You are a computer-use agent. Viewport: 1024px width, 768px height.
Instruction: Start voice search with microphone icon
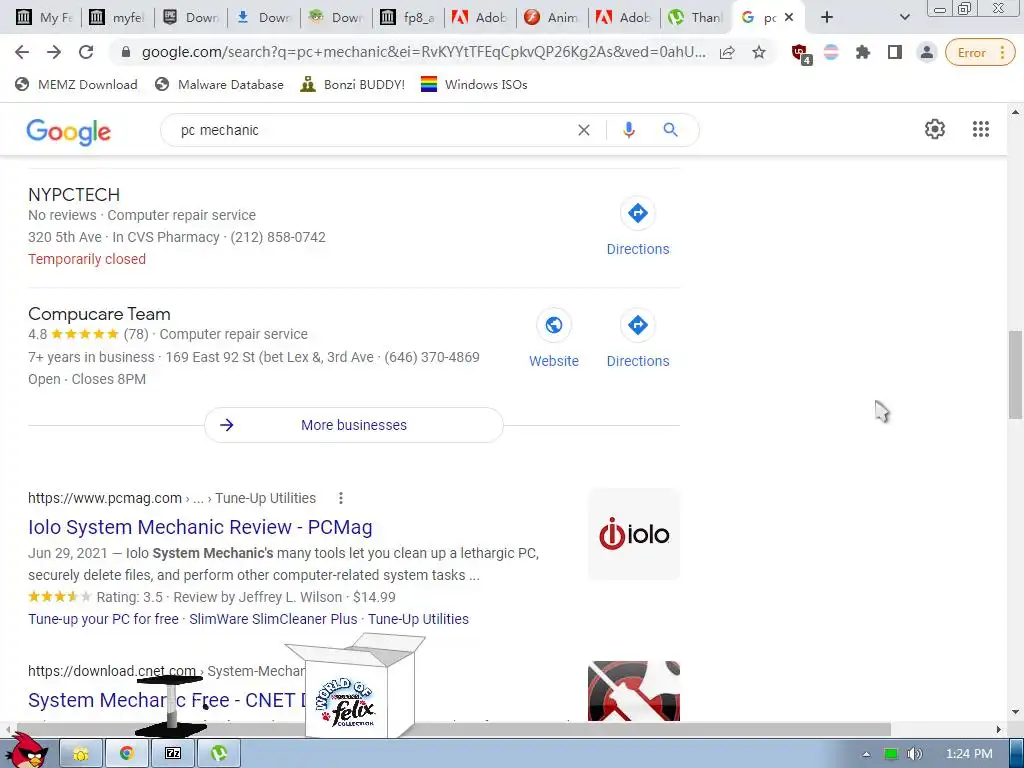[x=628, y=130]
